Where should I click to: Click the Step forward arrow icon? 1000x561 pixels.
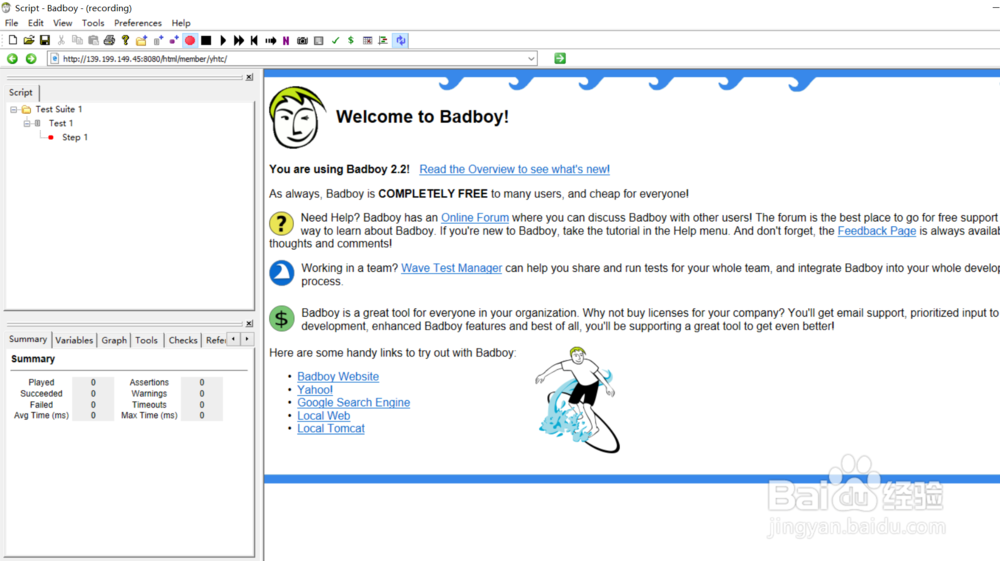[x=270, y=40]
